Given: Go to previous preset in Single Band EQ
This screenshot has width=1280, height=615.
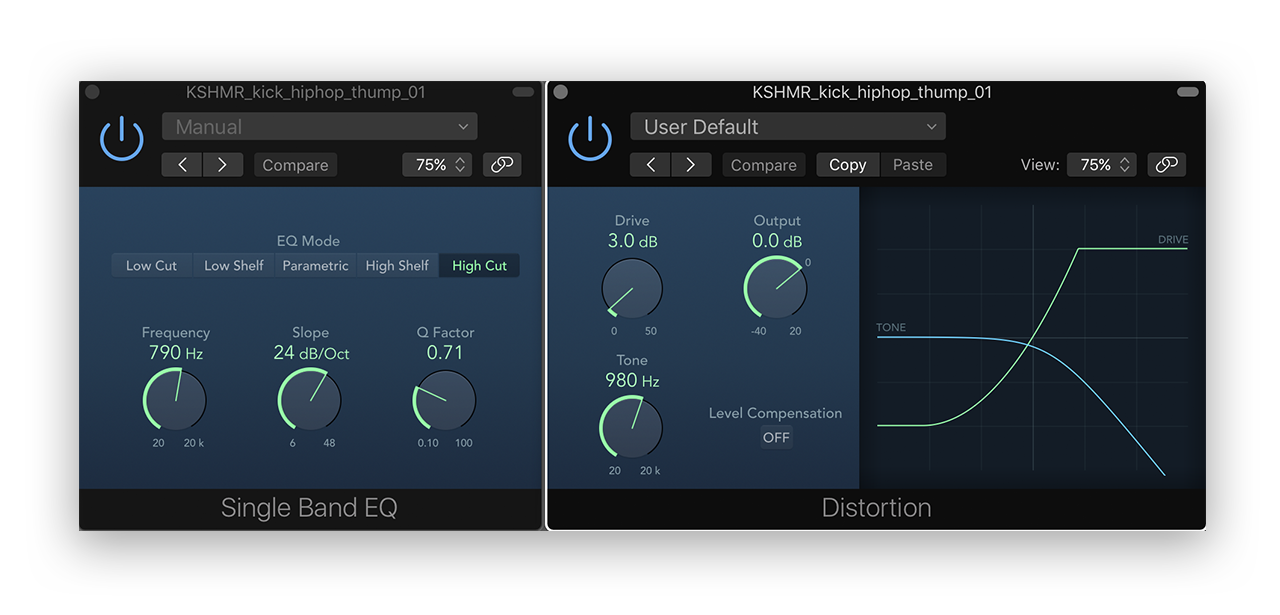Looking at the screenshot, I should tap(182, 165).
